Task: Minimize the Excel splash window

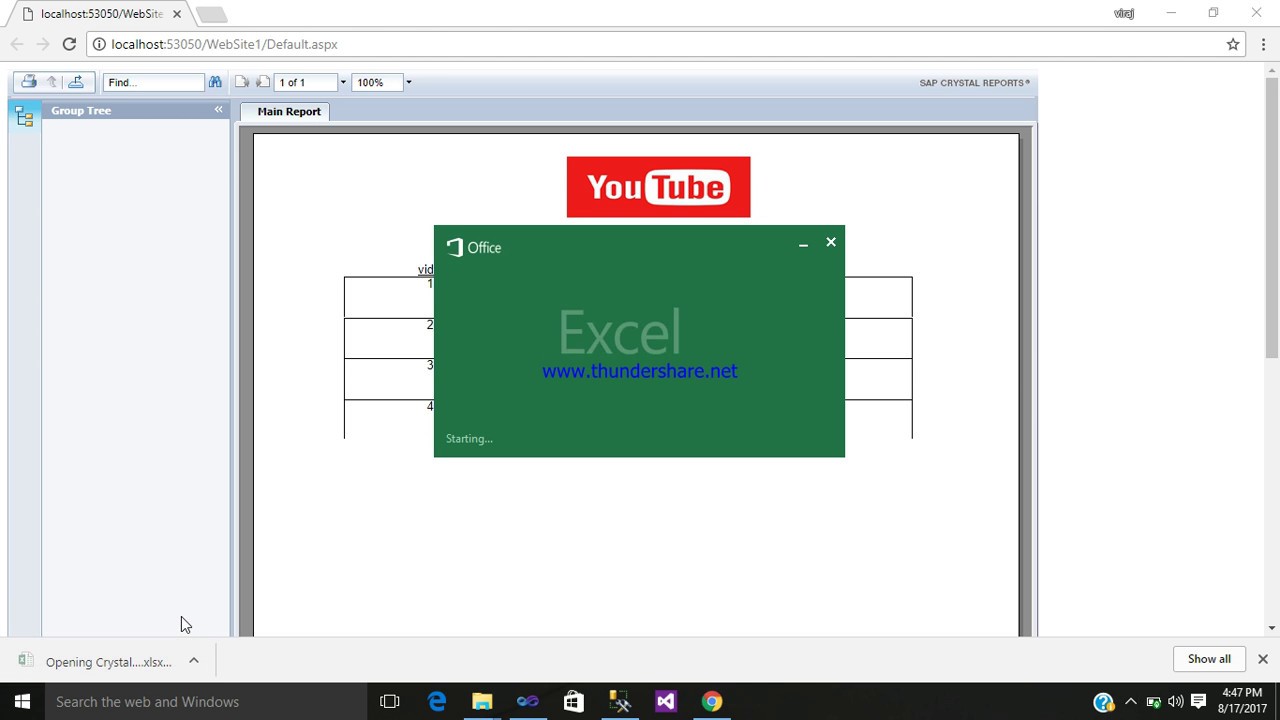Action: click(x=803, y=243)
